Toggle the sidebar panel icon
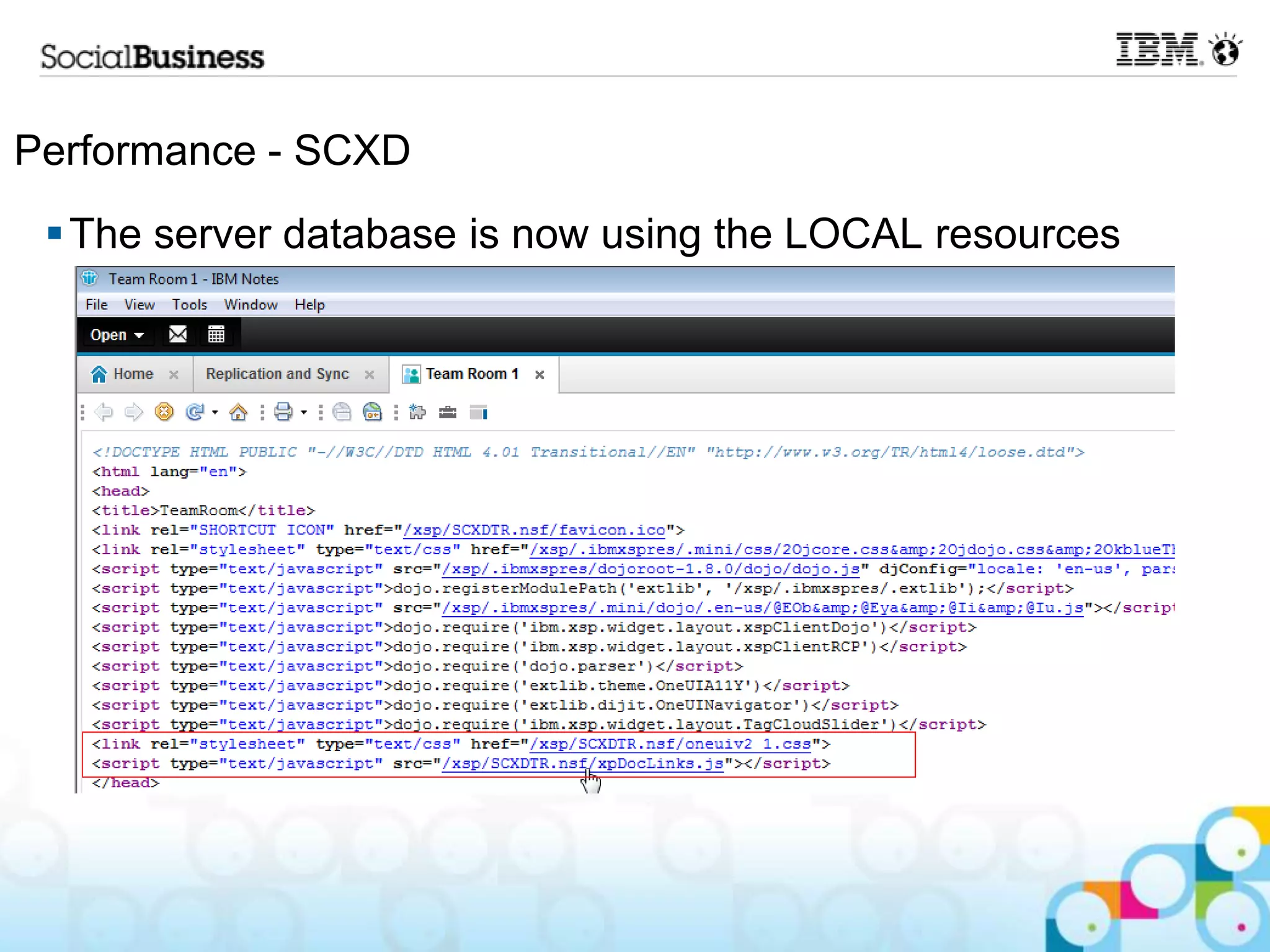The width and height of the screenshot is (1270, 952). pyautogui.click(x=478, y=412)
